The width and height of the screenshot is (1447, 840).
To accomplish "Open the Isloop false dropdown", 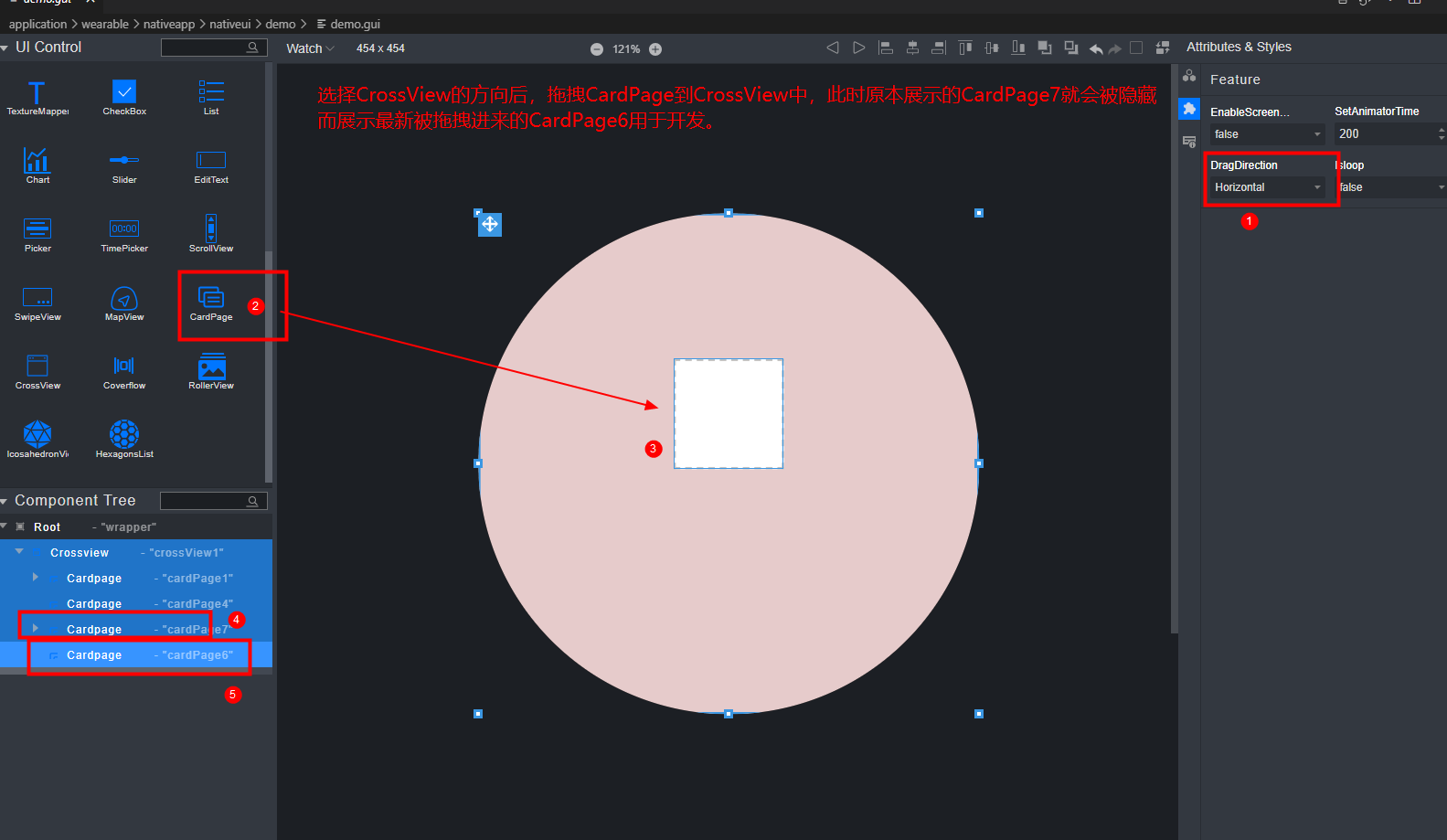I will [x=1390, y=187].
